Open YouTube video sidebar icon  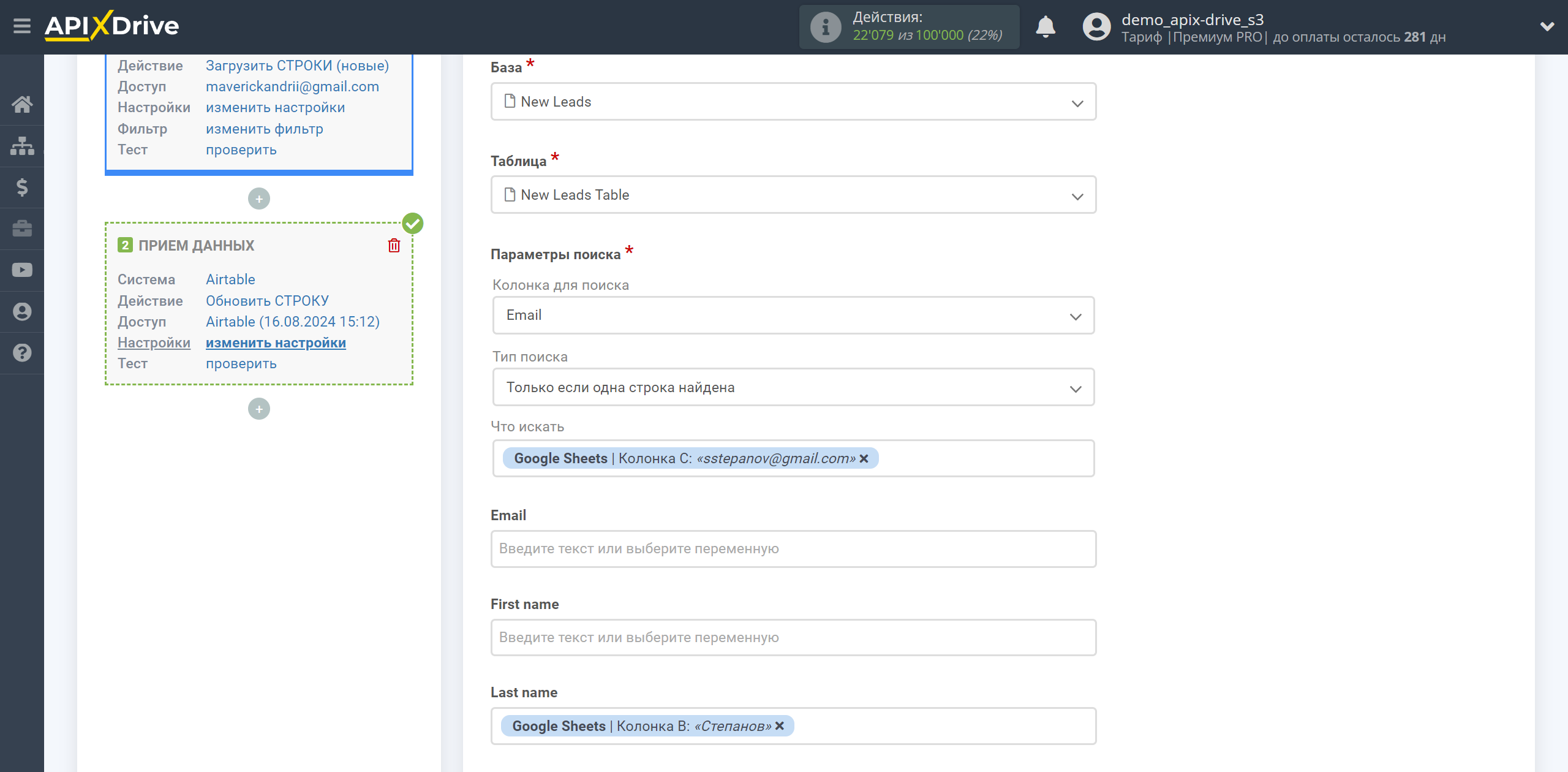pos(22,270)
